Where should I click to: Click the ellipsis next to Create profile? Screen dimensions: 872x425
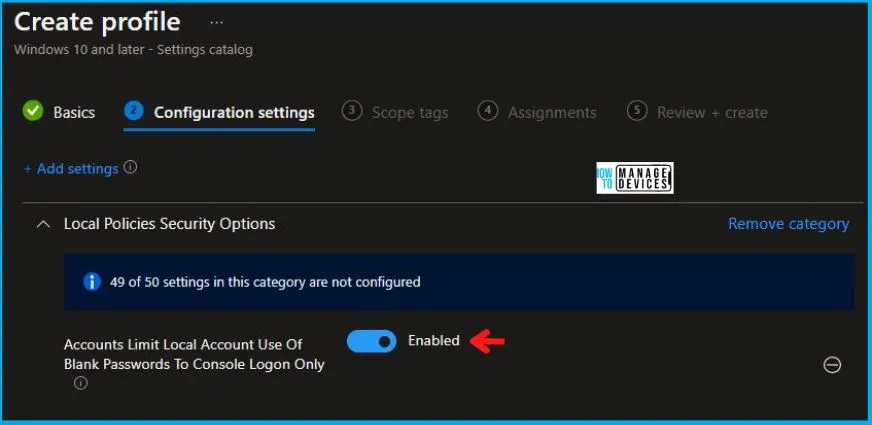216,23
